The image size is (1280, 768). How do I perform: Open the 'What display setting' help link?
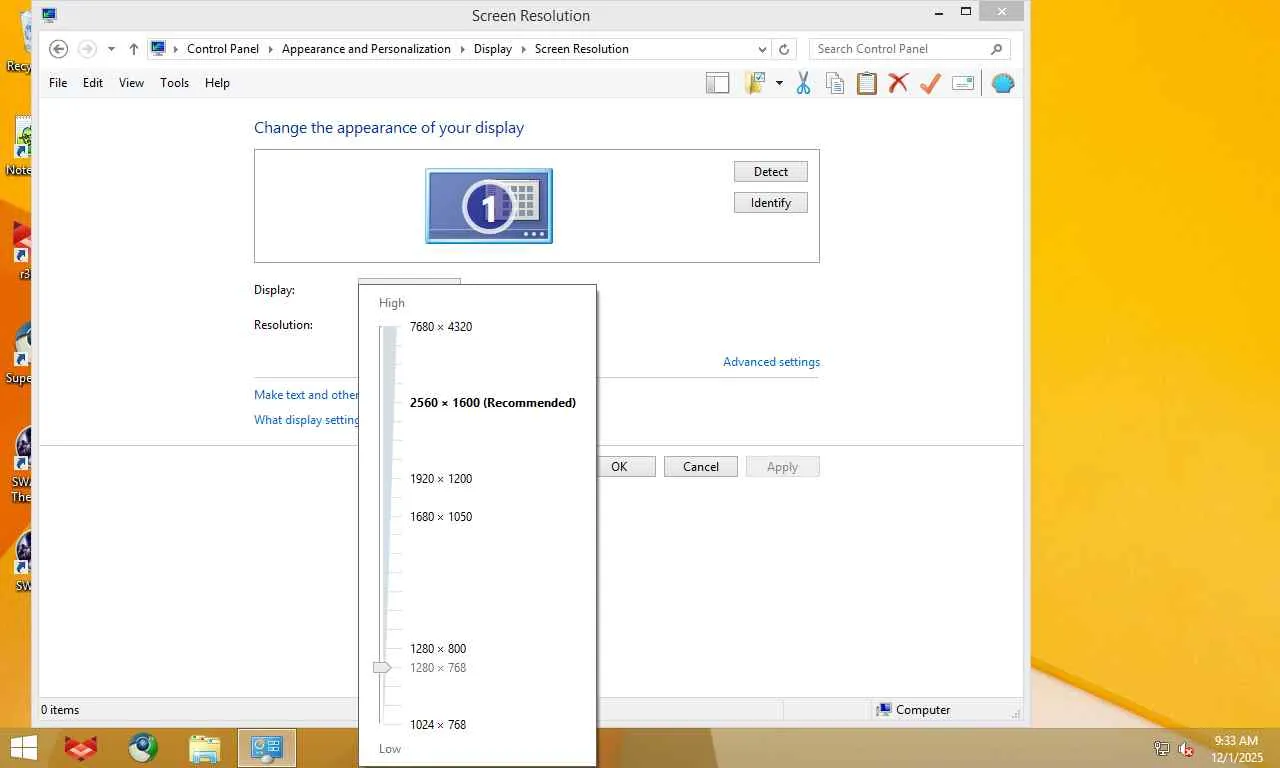point(306,420)
